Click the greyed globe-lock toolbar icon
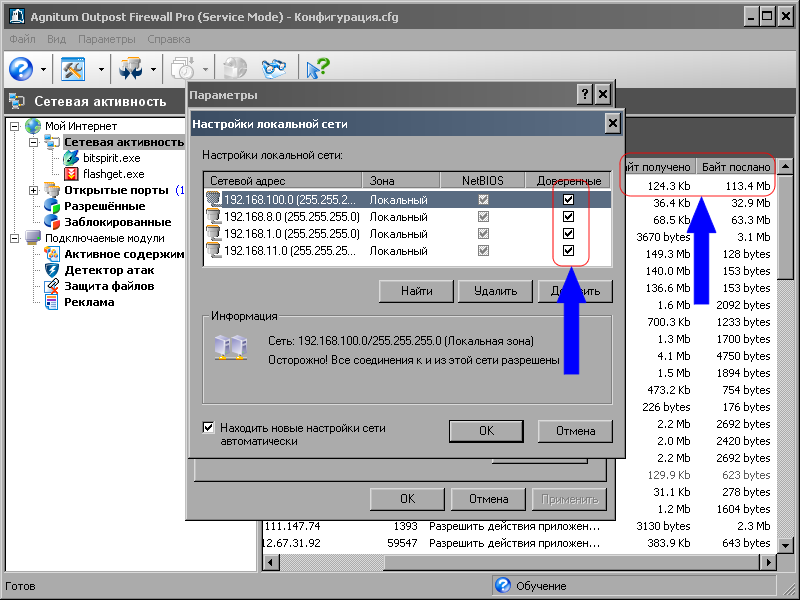 (235, 69)
